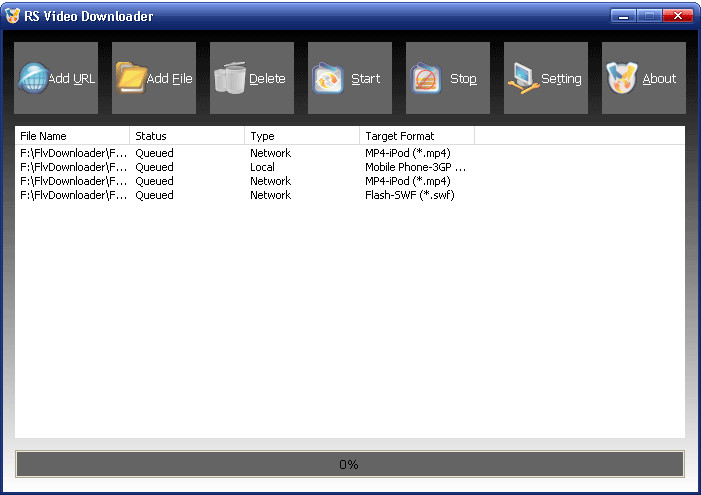The width and height of the screenshot is (701, 495).
Task: Sort by the Target Format column header
Action: [417, 136]
